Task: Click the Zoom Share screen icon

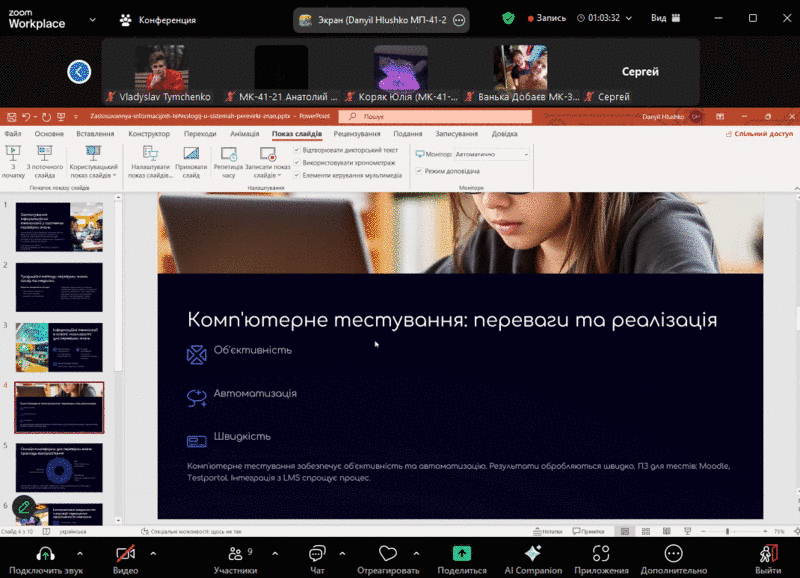Action: 461,552
